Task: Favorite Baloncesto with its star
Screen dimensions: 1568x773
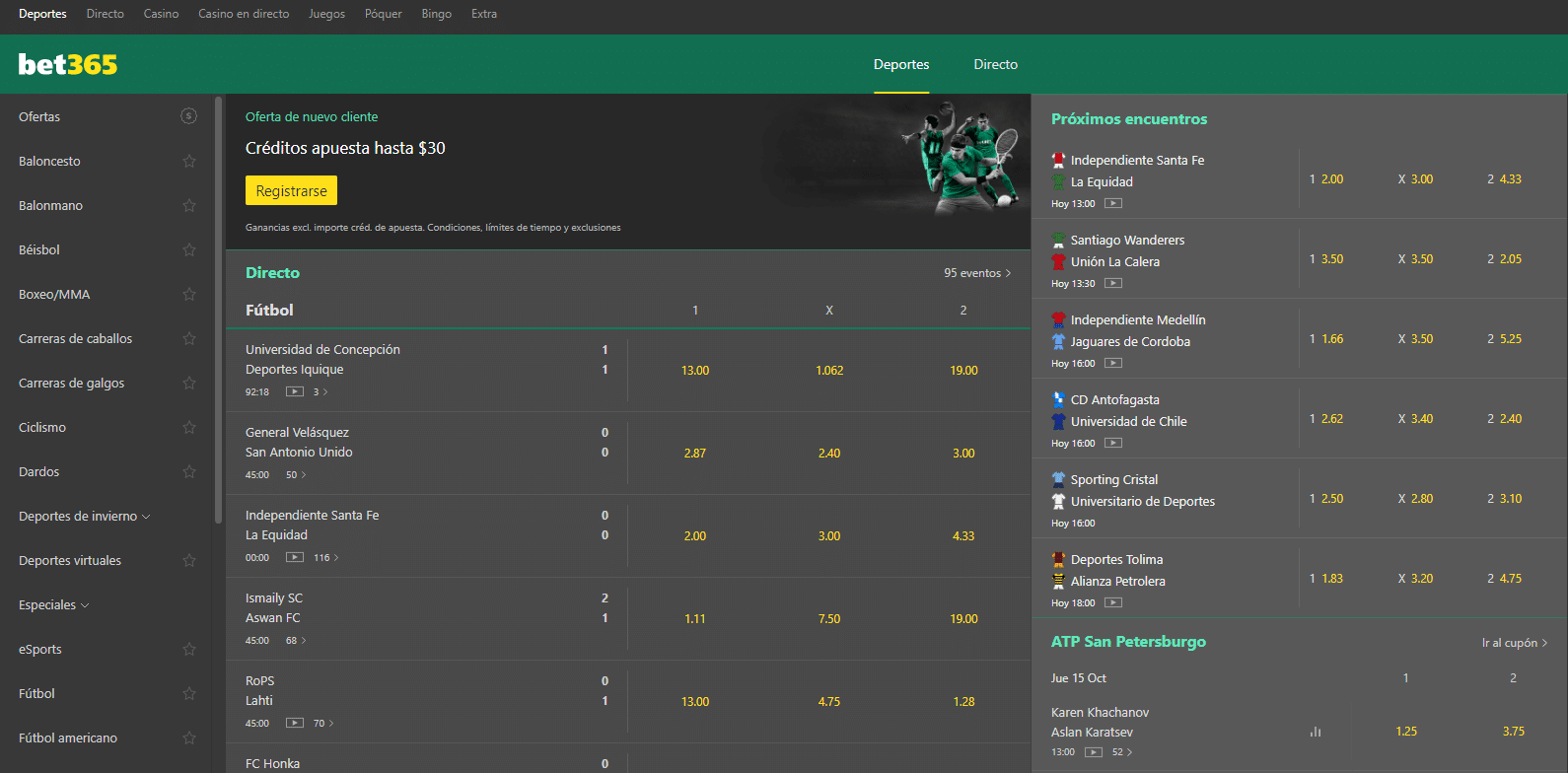Action: click(189, 161)
